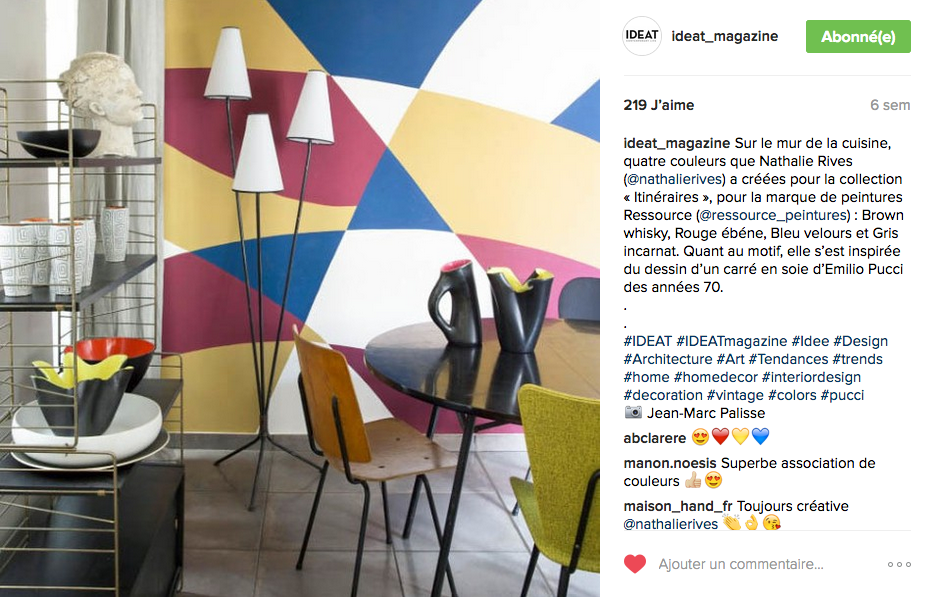Toggle the Abonné(e) follow button
Screen dimensions: 935x597
[858, 36]
